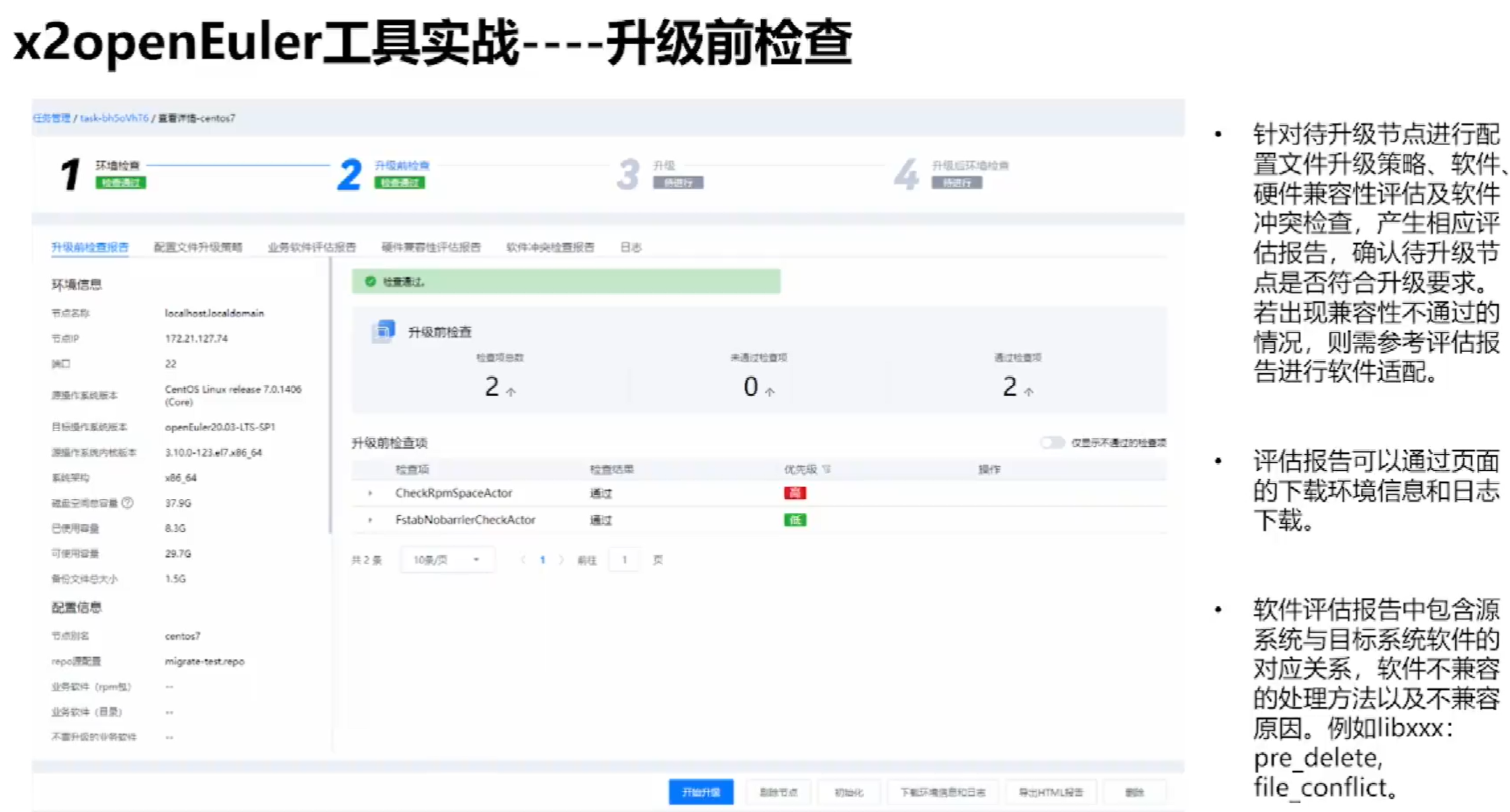This screenshot has width=1510, height=812.
Task: Click 下载环境信息和日志 button
Action: coord(942,793)
